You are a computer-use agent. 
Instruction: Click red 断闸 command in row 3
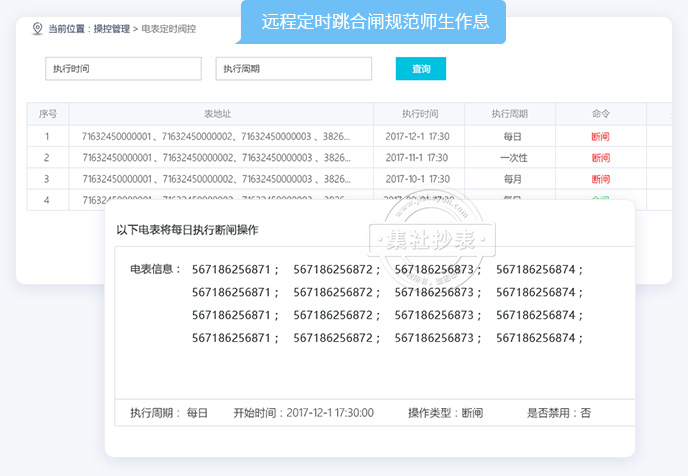point(600,179)
